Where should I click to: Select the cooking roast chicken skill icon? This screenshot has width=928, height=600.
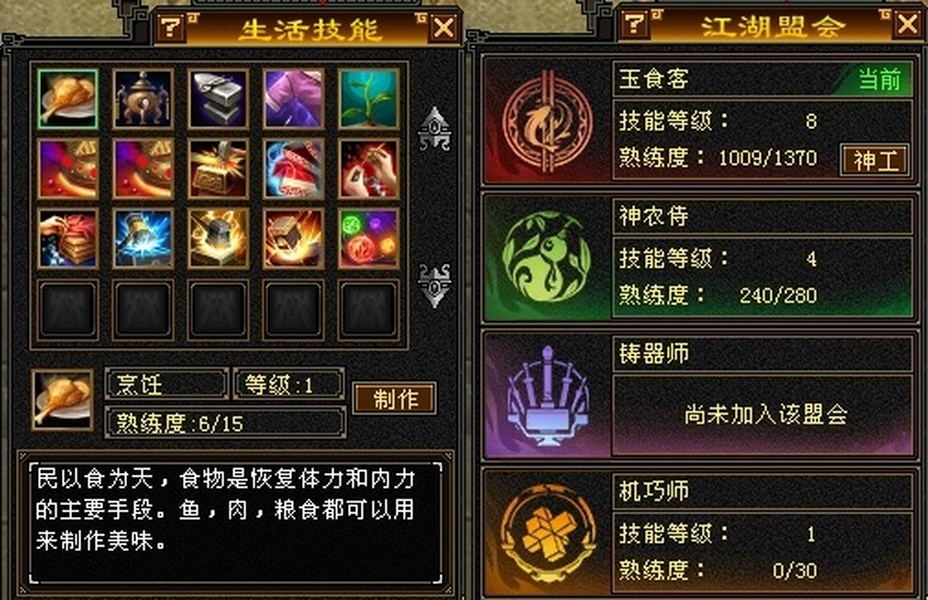tap(67, 99)
